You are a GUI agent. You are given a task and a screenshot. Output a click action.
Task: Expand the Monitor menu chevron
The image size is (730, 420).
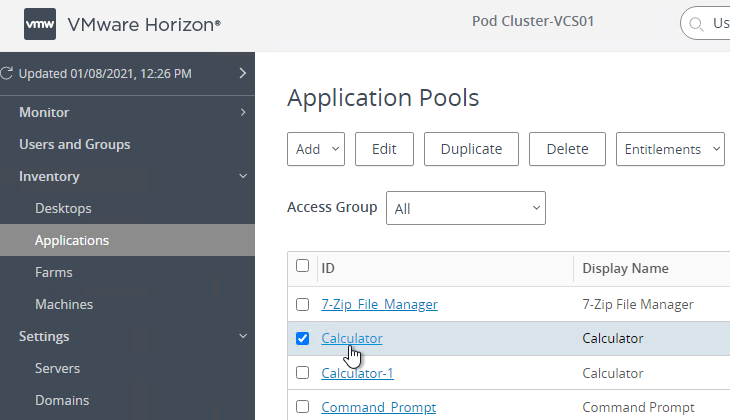[243, 112]
